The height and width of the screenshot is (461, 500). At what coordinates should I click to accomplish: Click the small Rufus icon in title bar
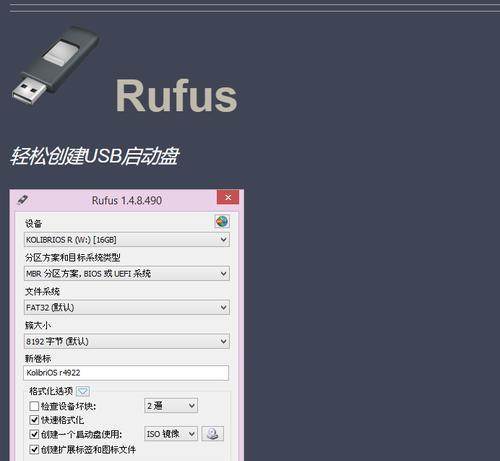click(22, 200)
